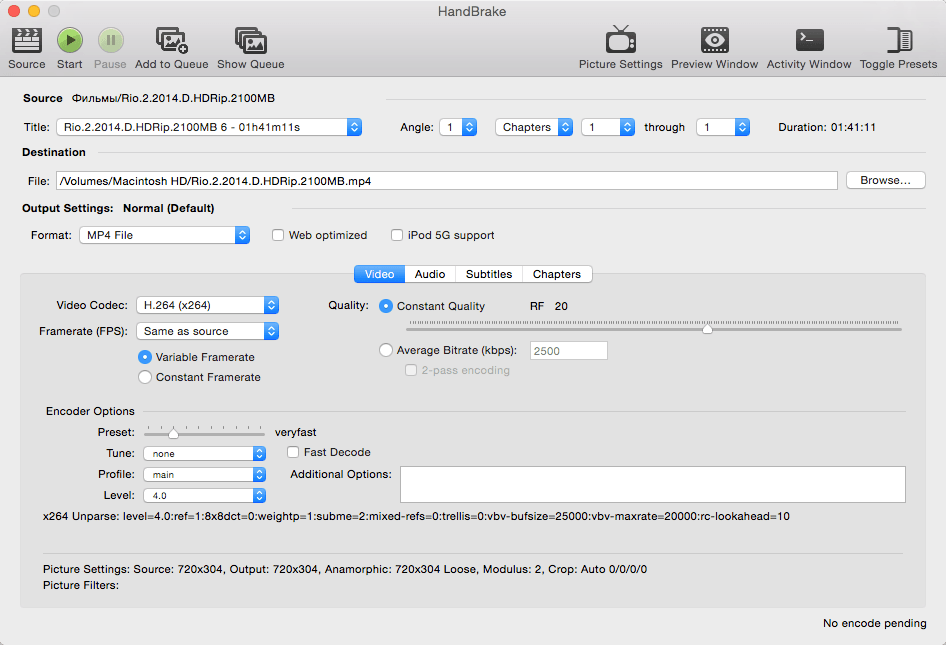Open Show Queue from the toolbar

click(x=250, y=40)
